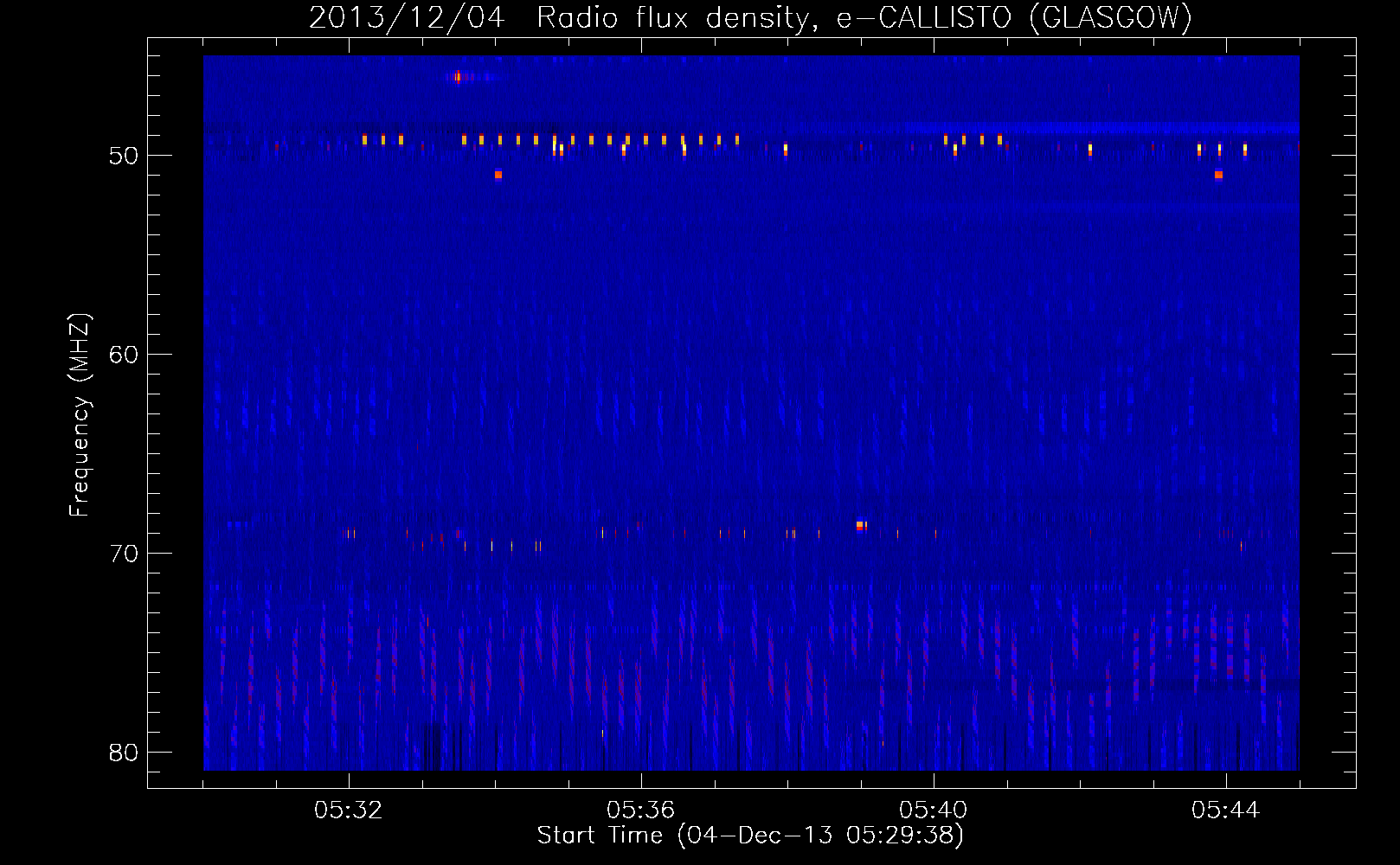Click the bright burst near 69 MHz at 05:39
1400x865 pixels.
(x=861, y=526)
